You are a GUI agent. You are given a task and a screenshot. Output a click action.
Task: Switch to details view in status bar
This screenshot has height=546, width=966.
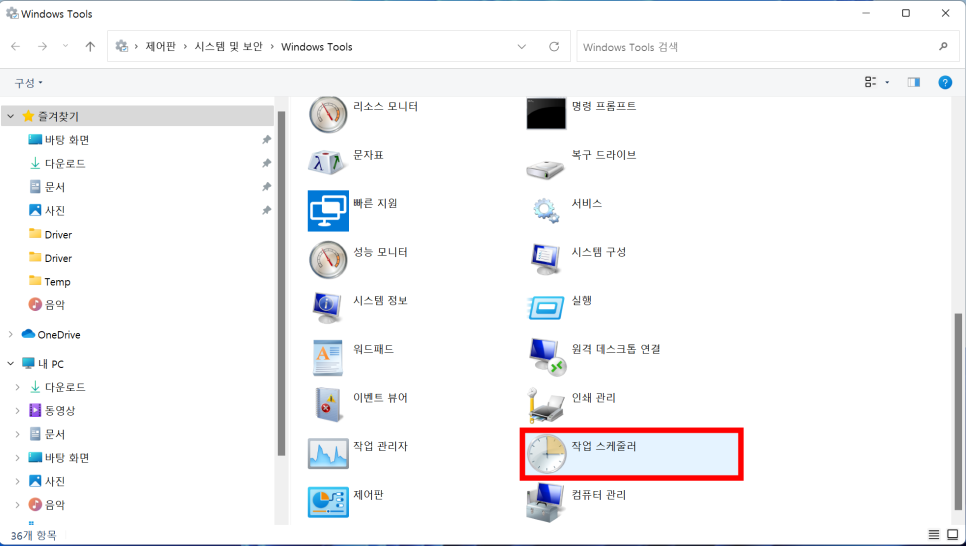pyautogui.click(x=934, y=534)
